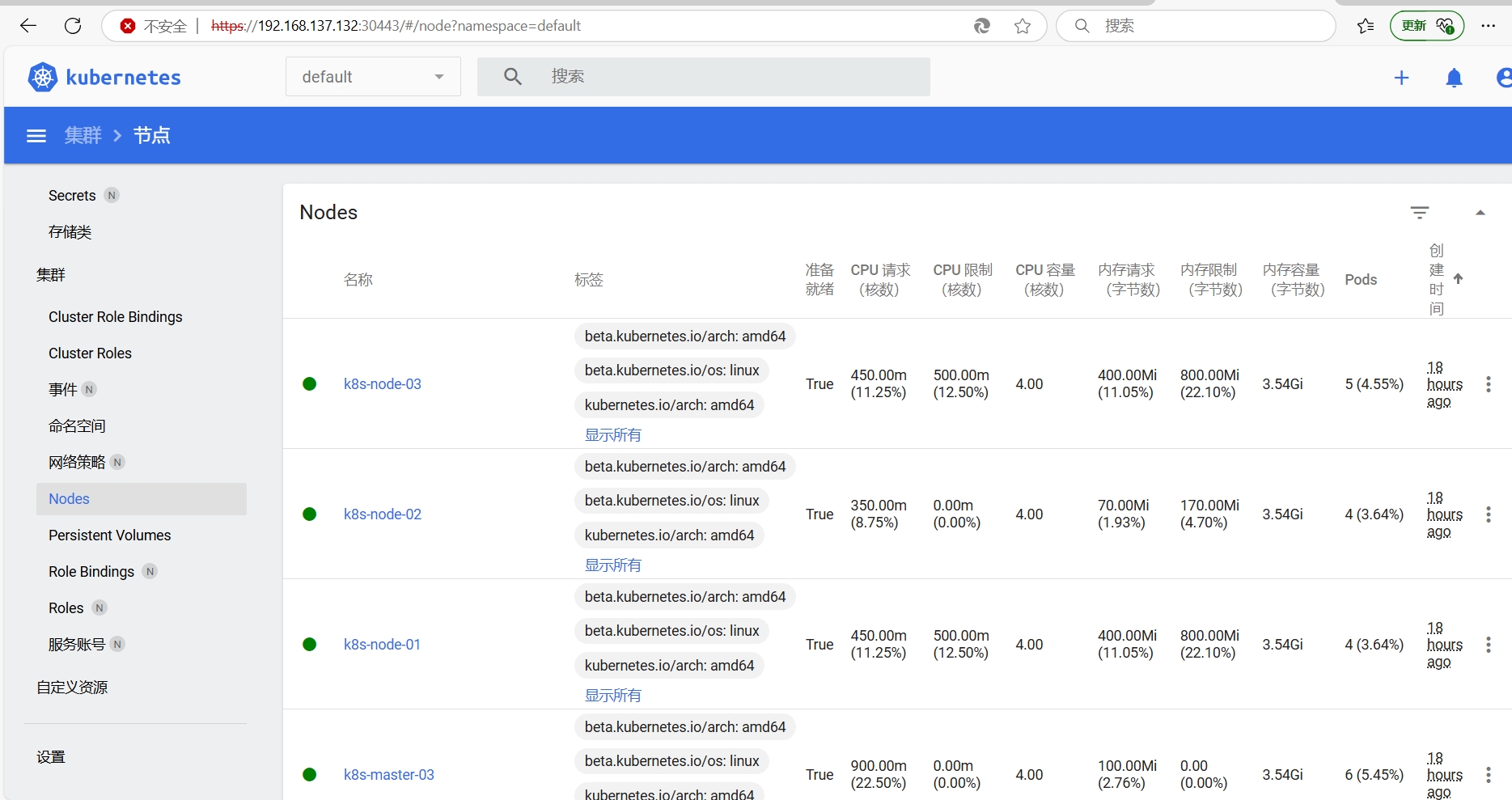Refresh the browser page
This screenshot has width=1512, height=800.
click(x=73, y=26)
